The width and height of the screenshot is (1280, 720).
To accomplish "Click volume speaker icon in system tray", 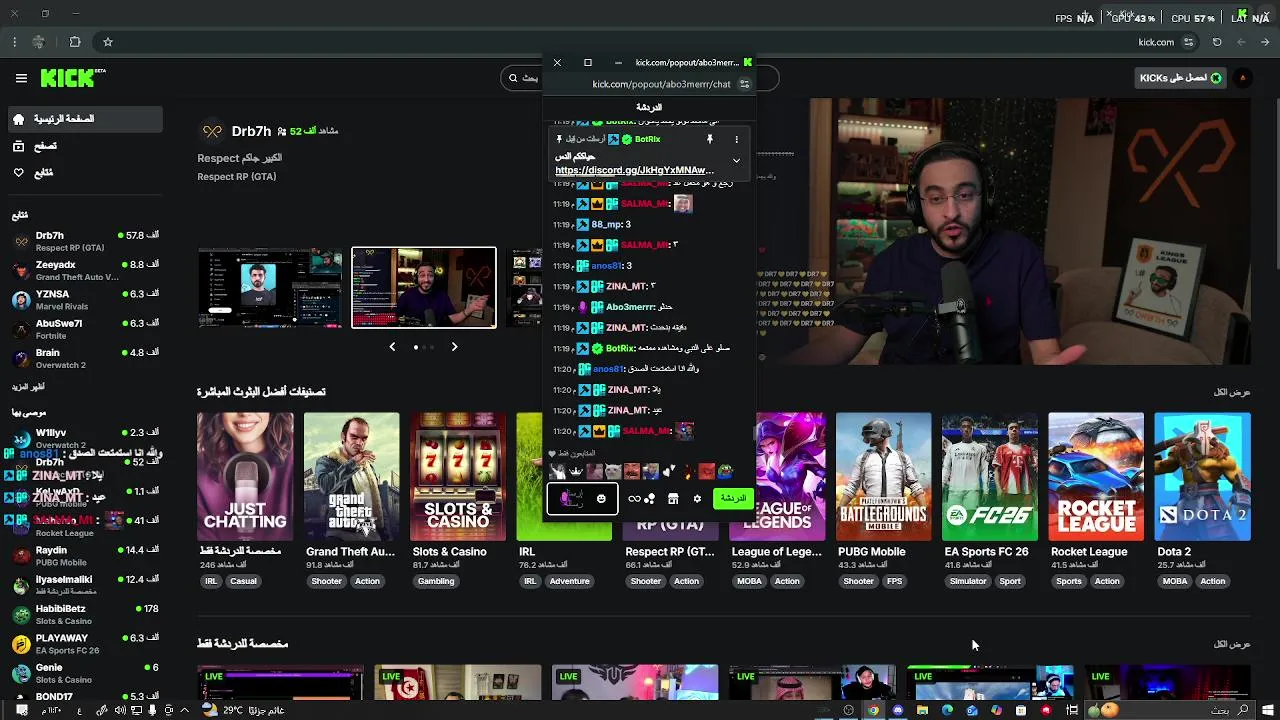I will (x=120, y=710).
